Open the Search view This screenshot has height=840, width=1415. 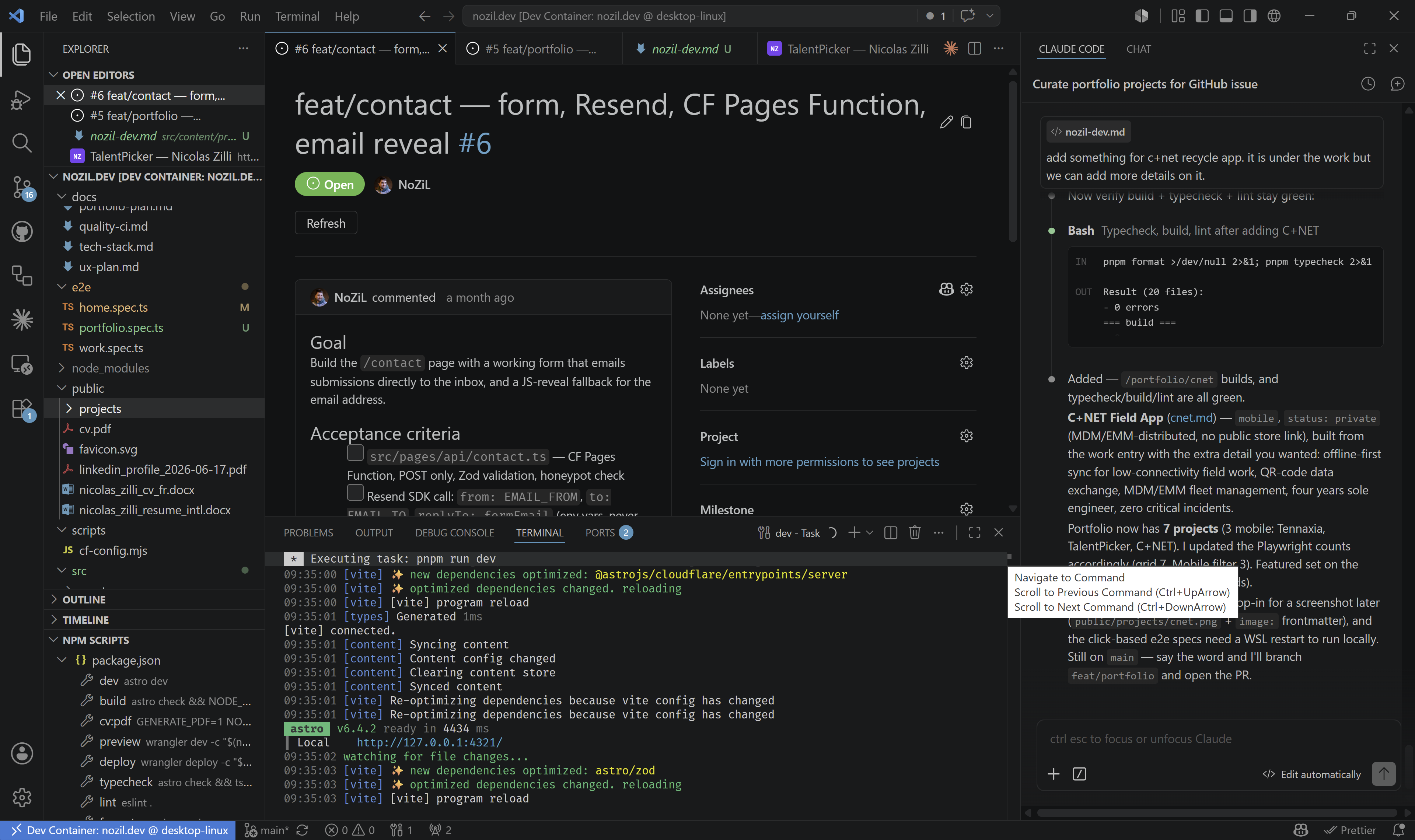coord(21,143)
